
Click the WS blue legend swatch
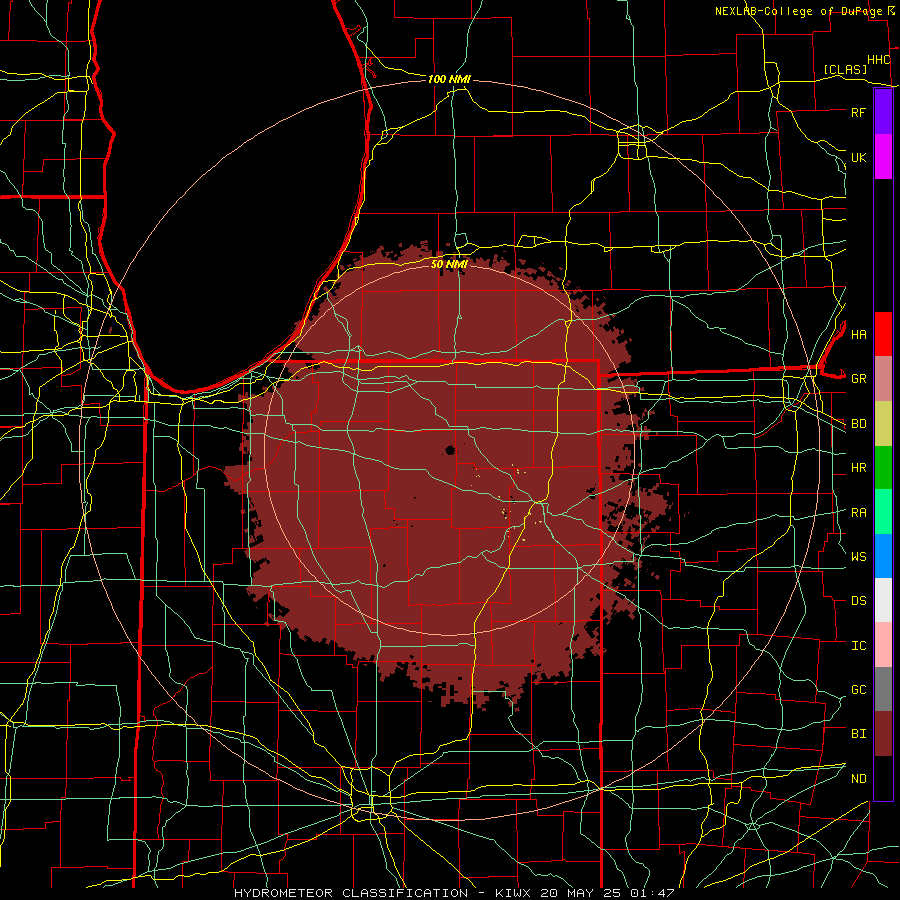(883, 556)
